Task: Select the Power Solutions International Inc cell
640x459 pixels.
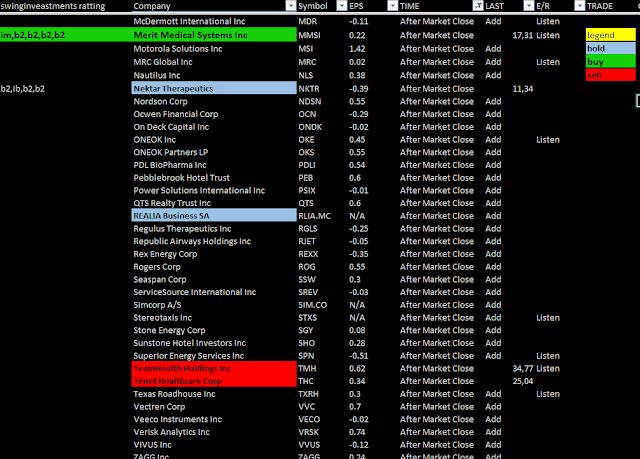Action: point(199,190)
